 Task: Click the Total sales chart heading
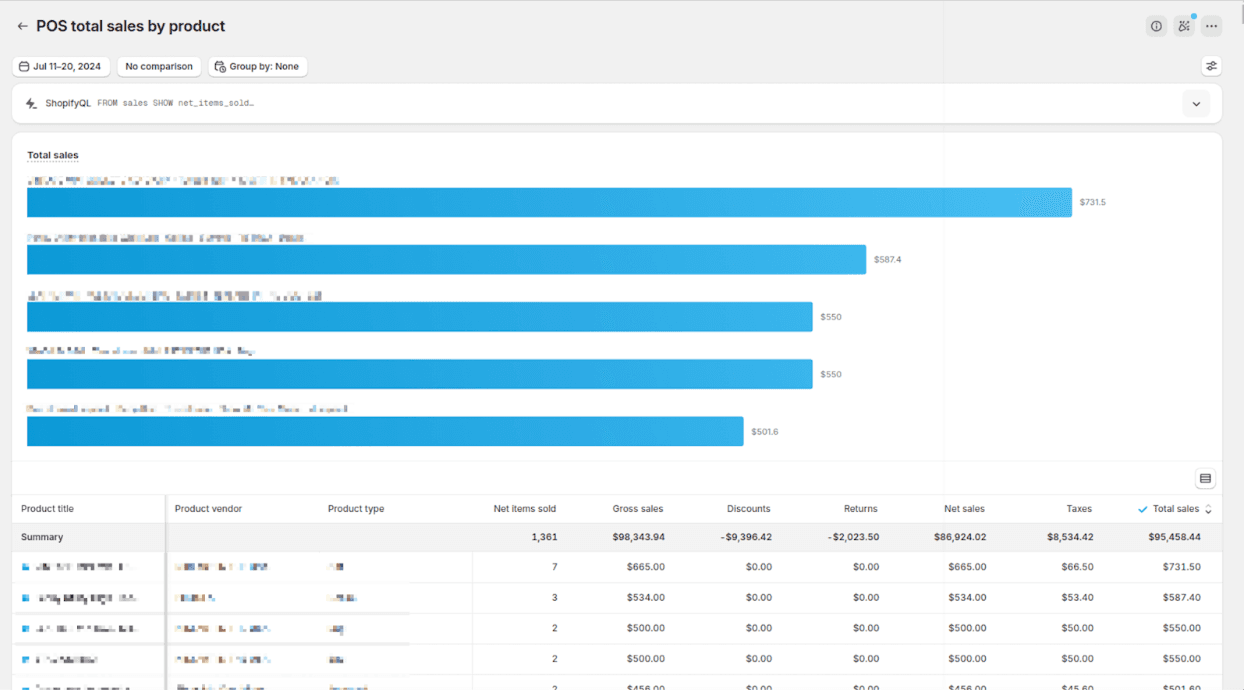tap(52, 155)
